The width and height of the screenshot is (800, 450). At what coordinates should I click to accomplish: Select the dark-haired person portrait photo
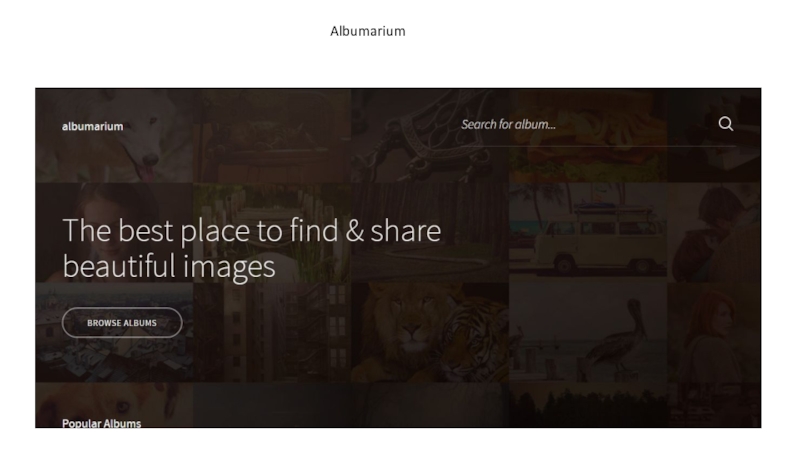click(714, 233)
